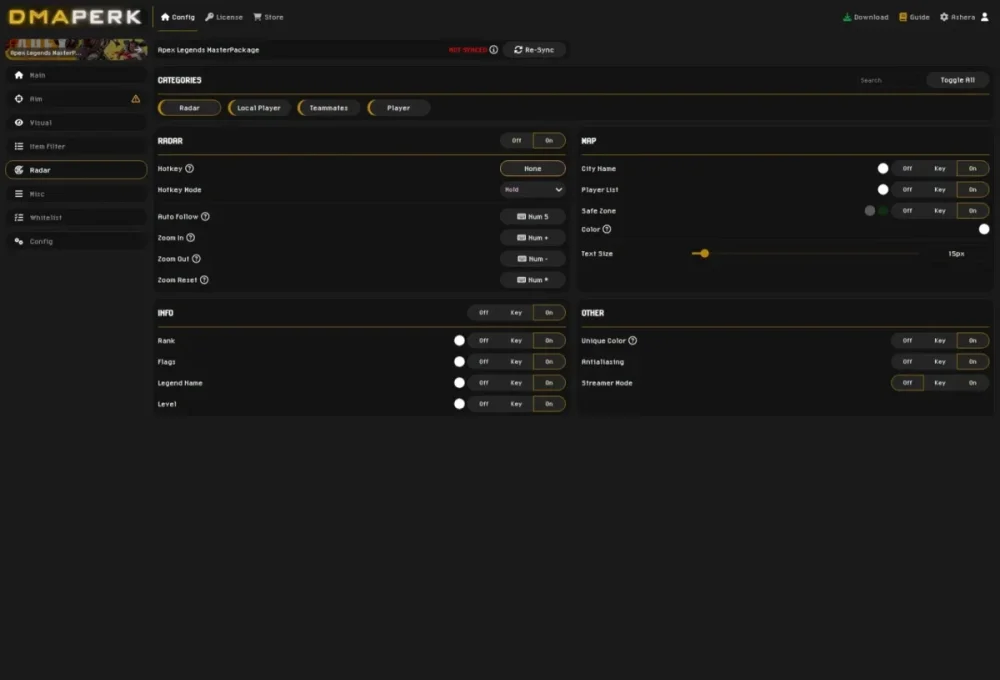Select the Config sidebar entry

[x=40, y=240]
